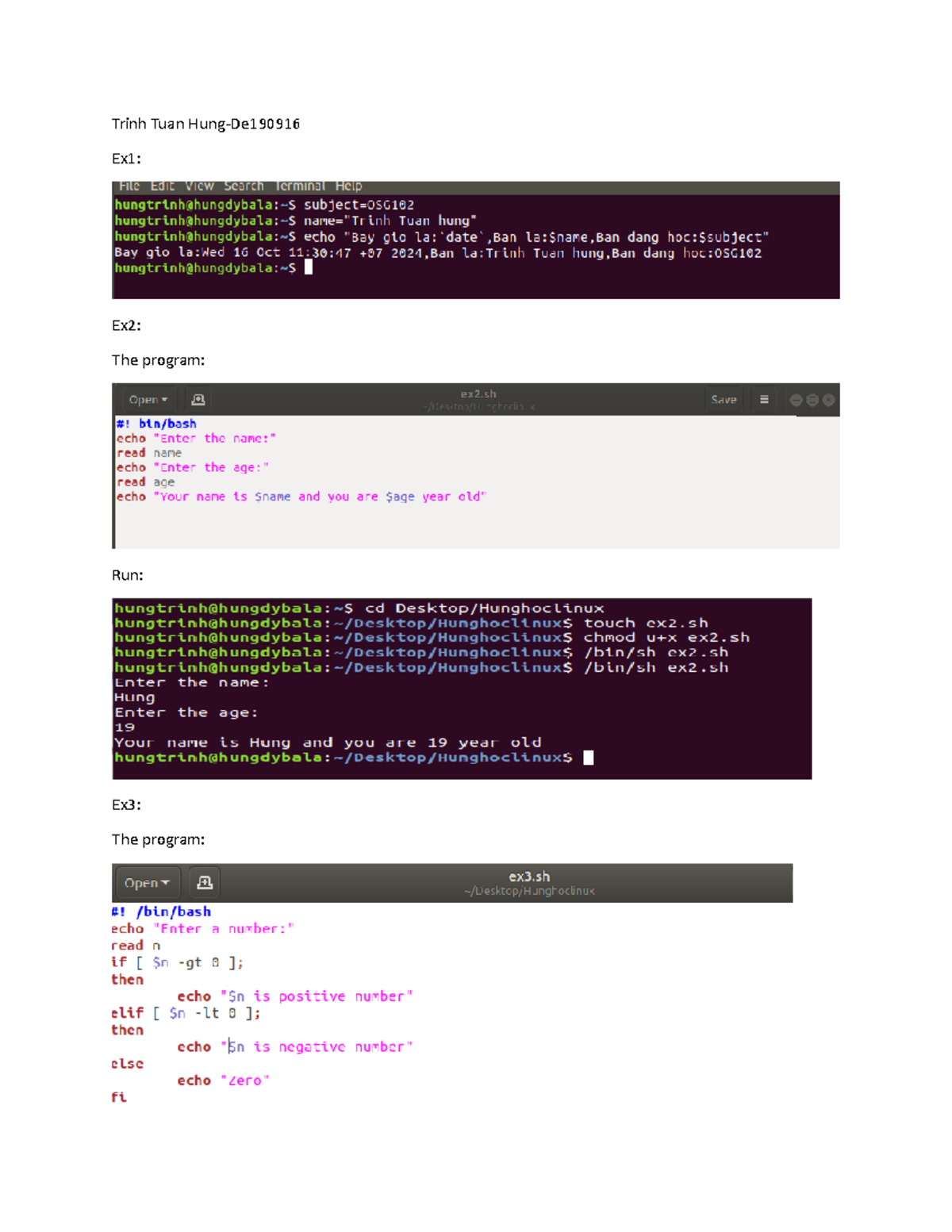Click the ex3.sh path label under the title

(529, 891)
